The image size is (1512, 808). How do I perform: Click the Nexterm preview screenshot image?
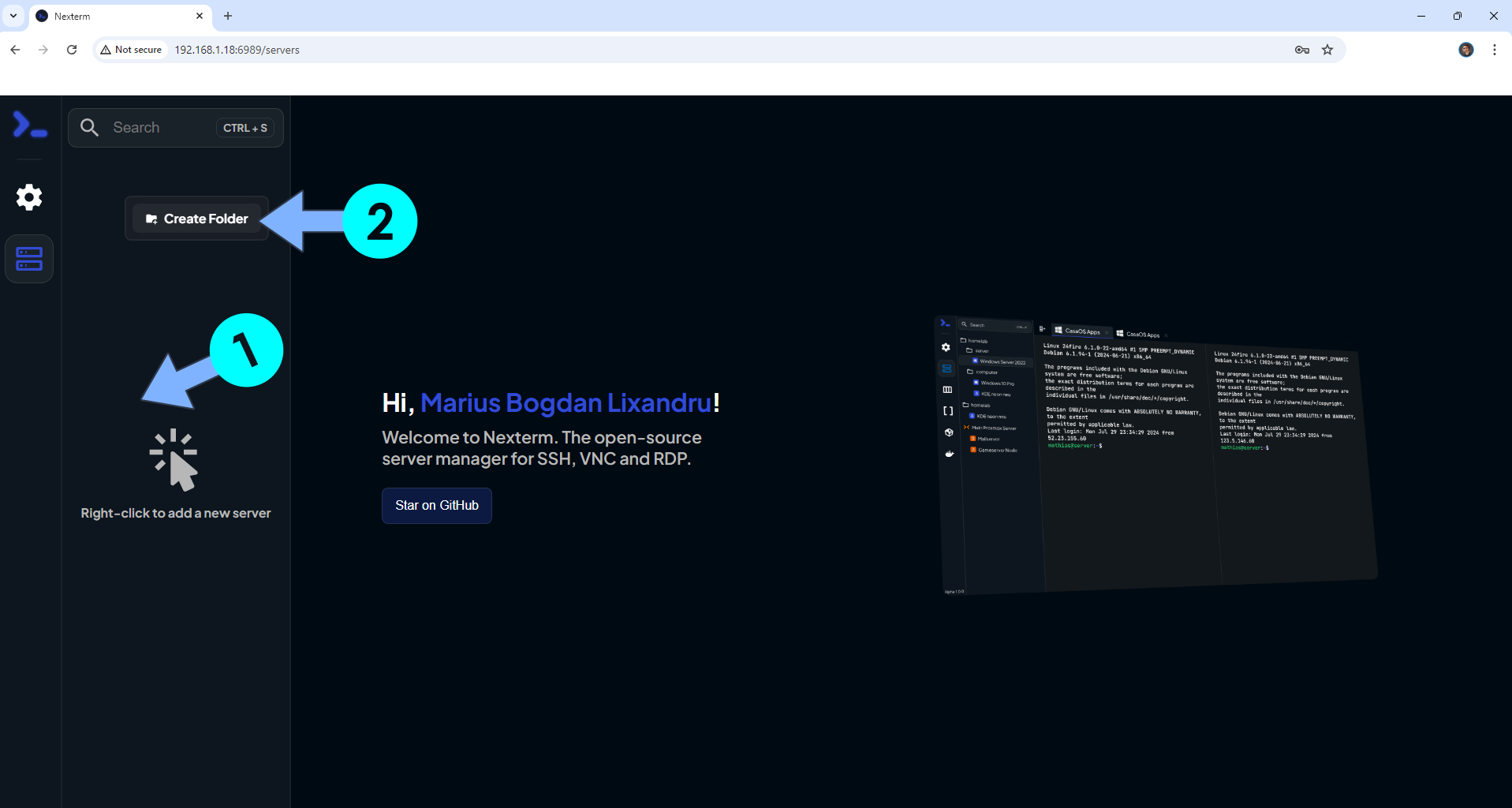click(1156, 454)
